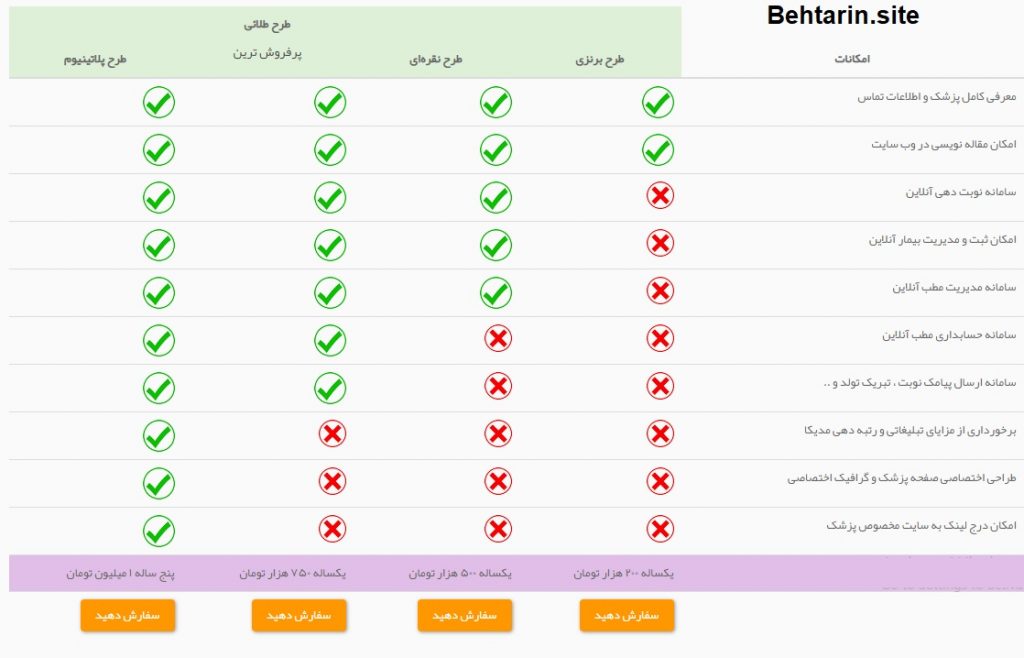Click gold plan red cross in Medica advertising row
Viewport: 1024px width, 658px height.
point(332,433)
